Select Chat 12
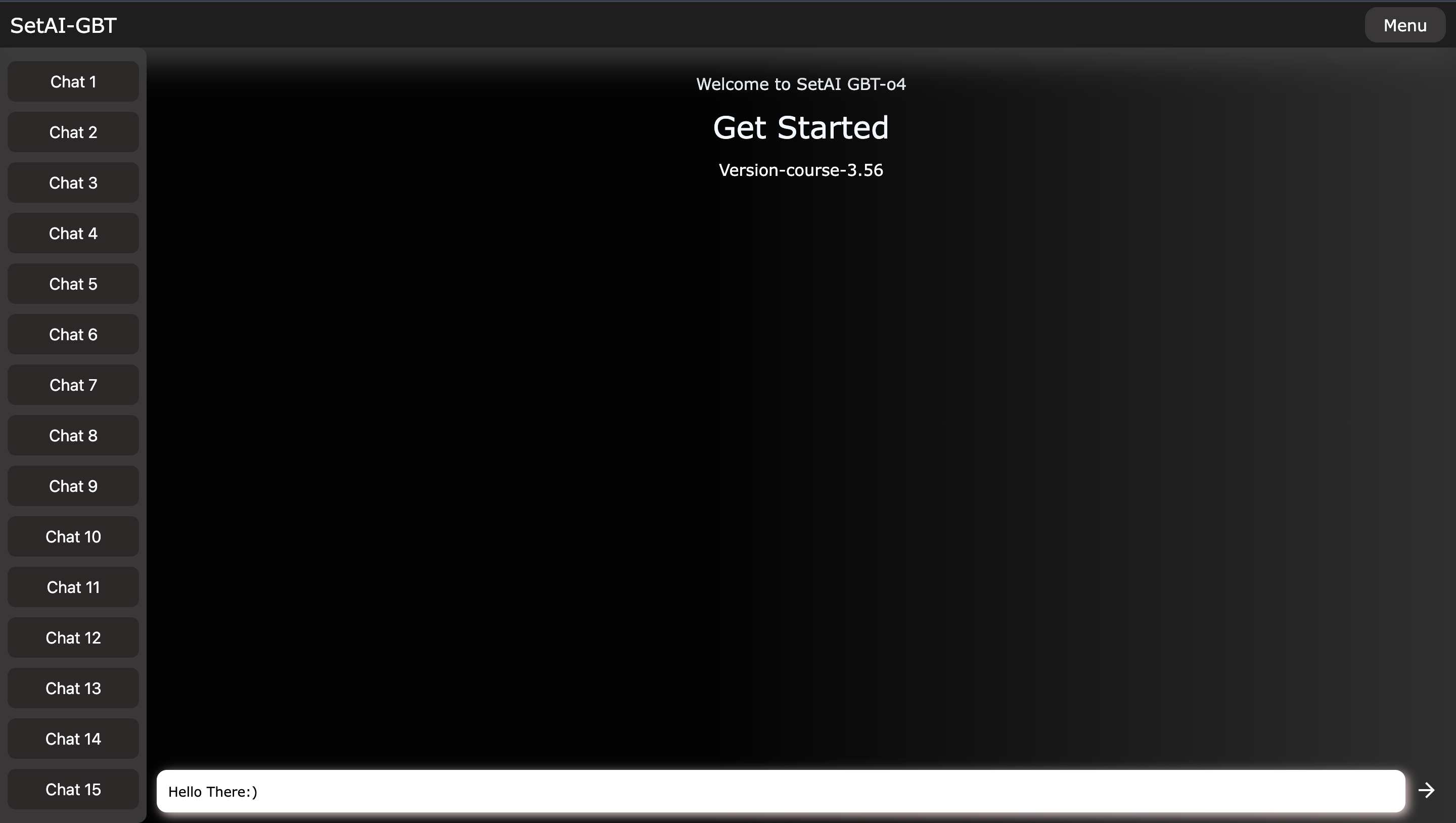This screenshot has width=1456, height=823. click(x=73, y=638)
